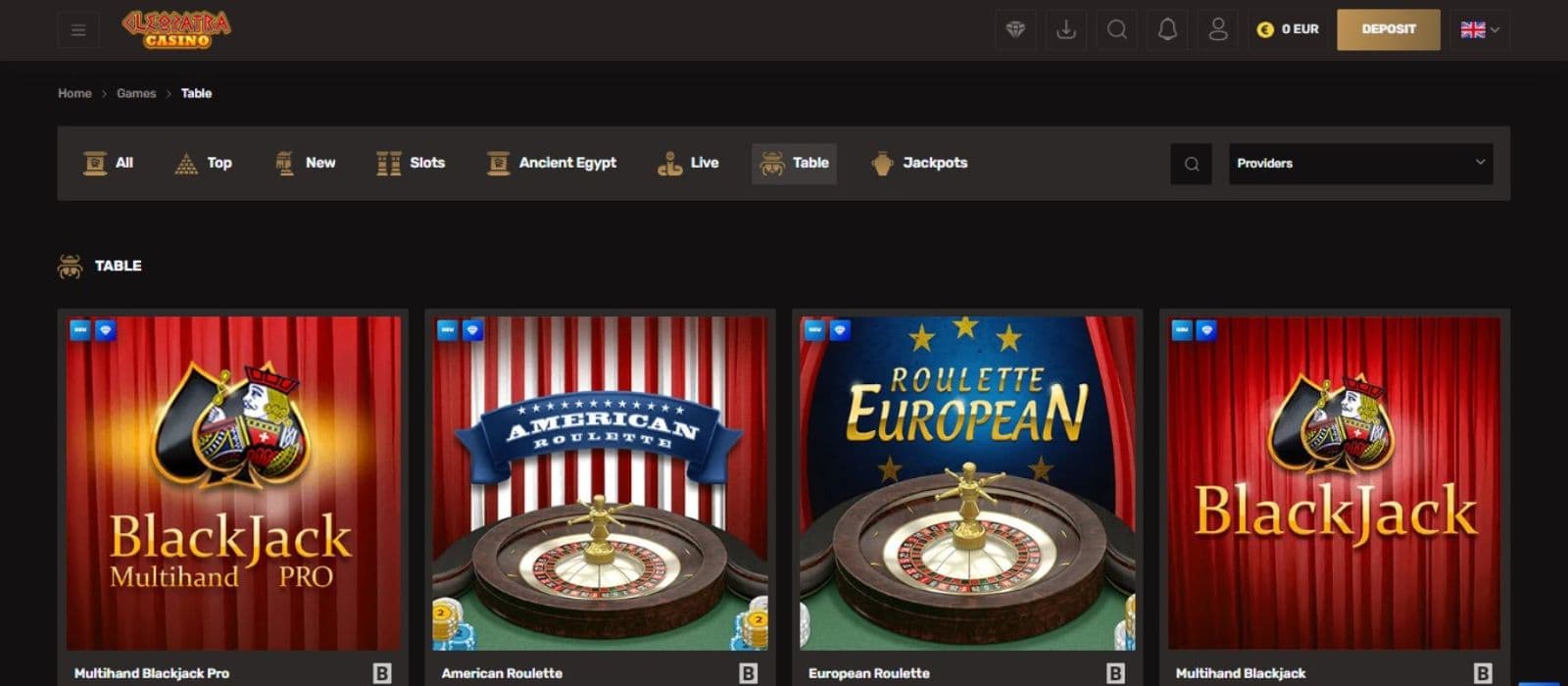This screenshot has height=686, width=1568.
Task: Click the American Roulette title
Action: (502, 673)
